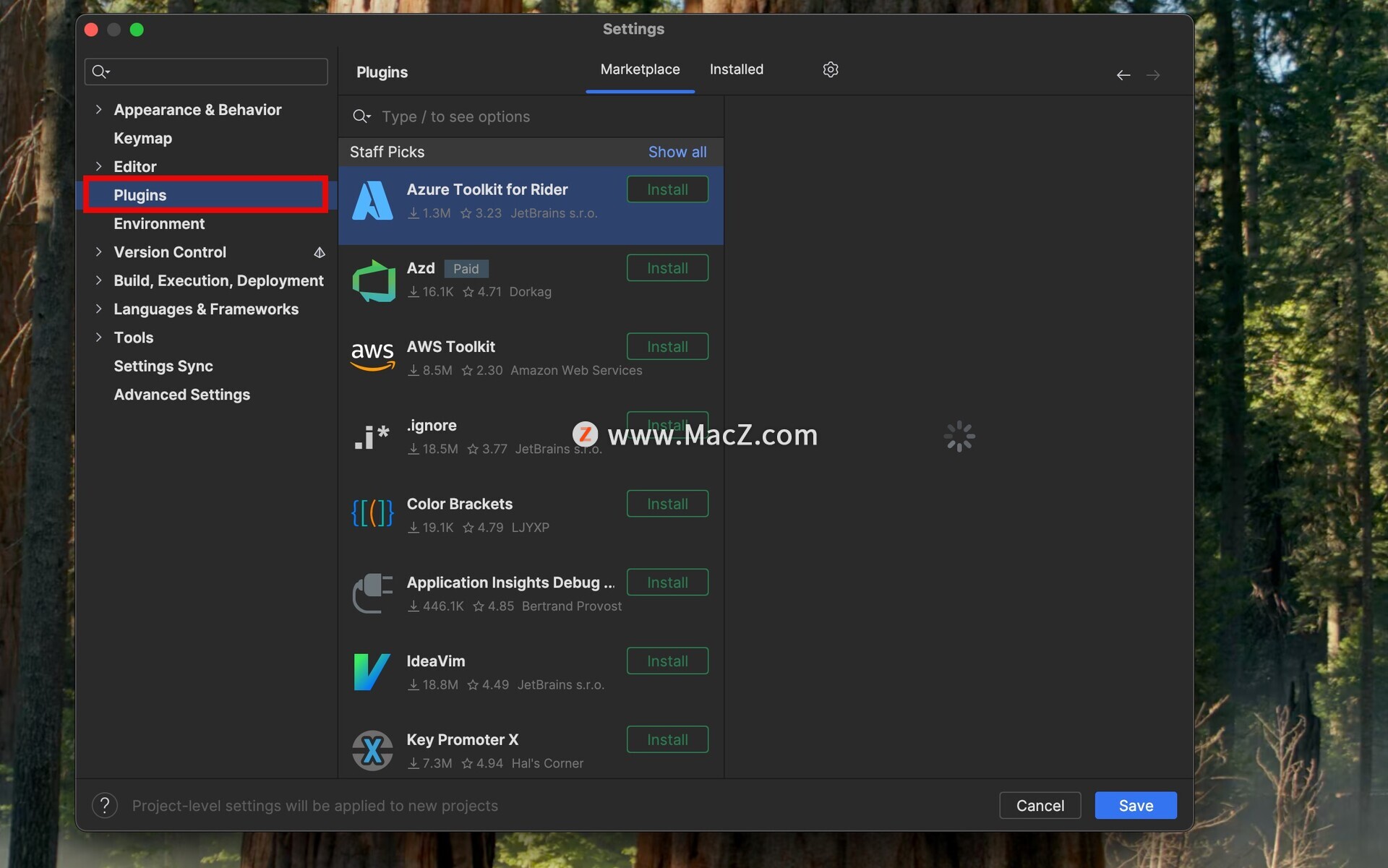Image resolution: width=1388 pixels, height=868 pixels.
Task: Expand the Tools settings section
Action: click(99, 338)
